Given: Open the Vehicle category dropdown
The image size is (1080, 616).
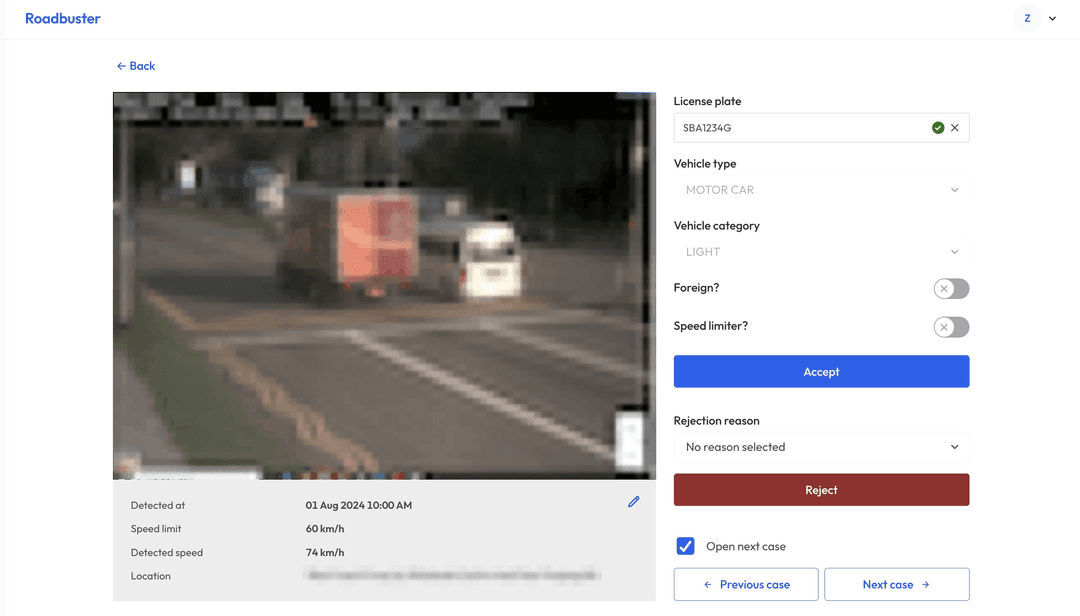Looking at the screenshot, I should click(820, 251).
